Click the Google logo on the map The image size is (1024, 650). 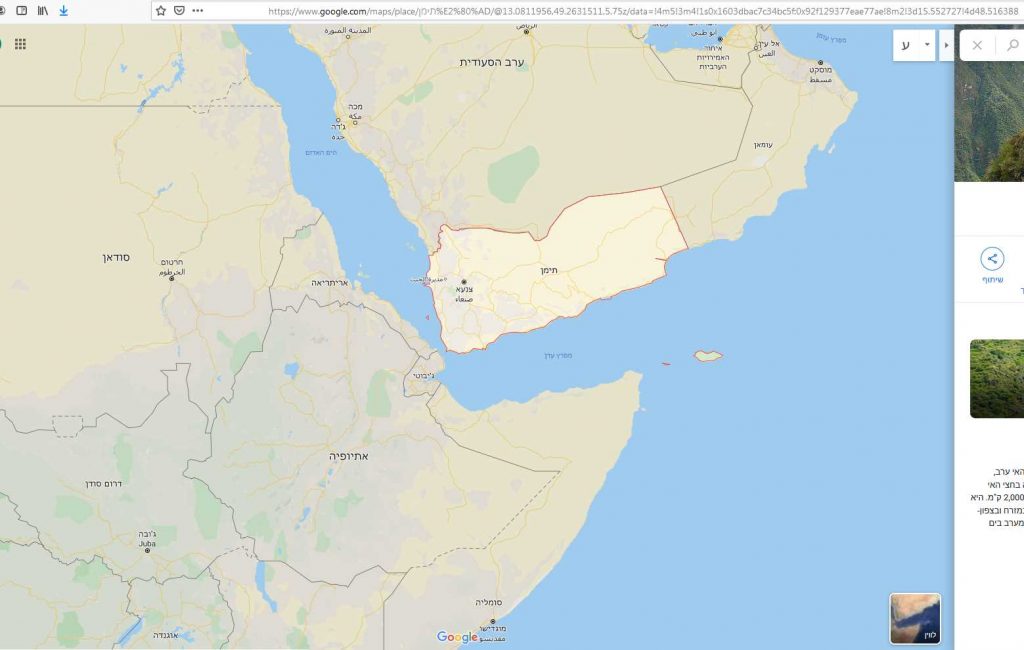[x=457, y=637]
